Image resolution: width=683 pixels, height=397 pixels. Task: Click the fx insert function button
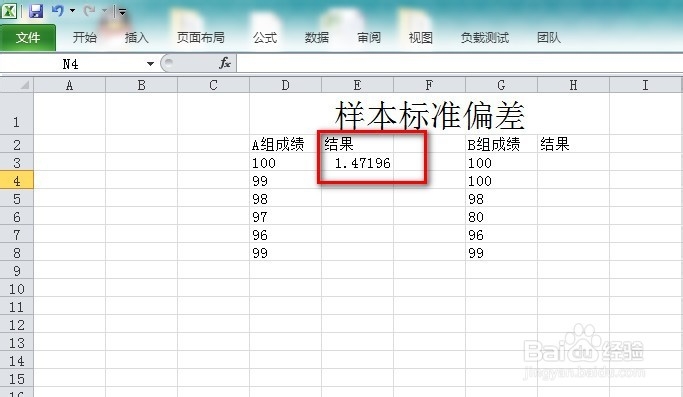(225, 64)
